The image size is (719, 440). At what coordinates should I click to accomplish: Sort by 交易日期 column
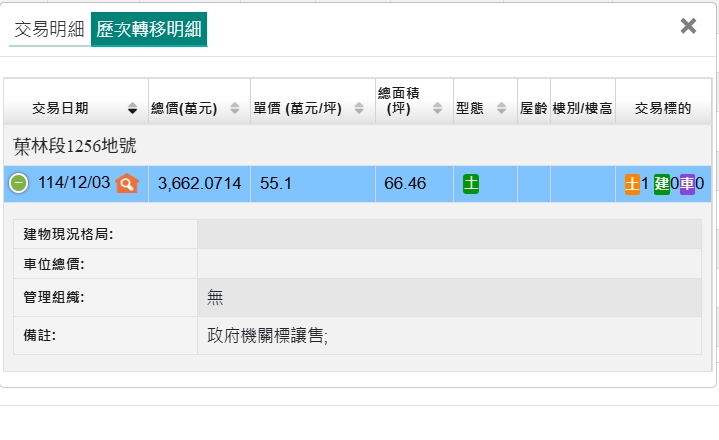pos(75,108)
